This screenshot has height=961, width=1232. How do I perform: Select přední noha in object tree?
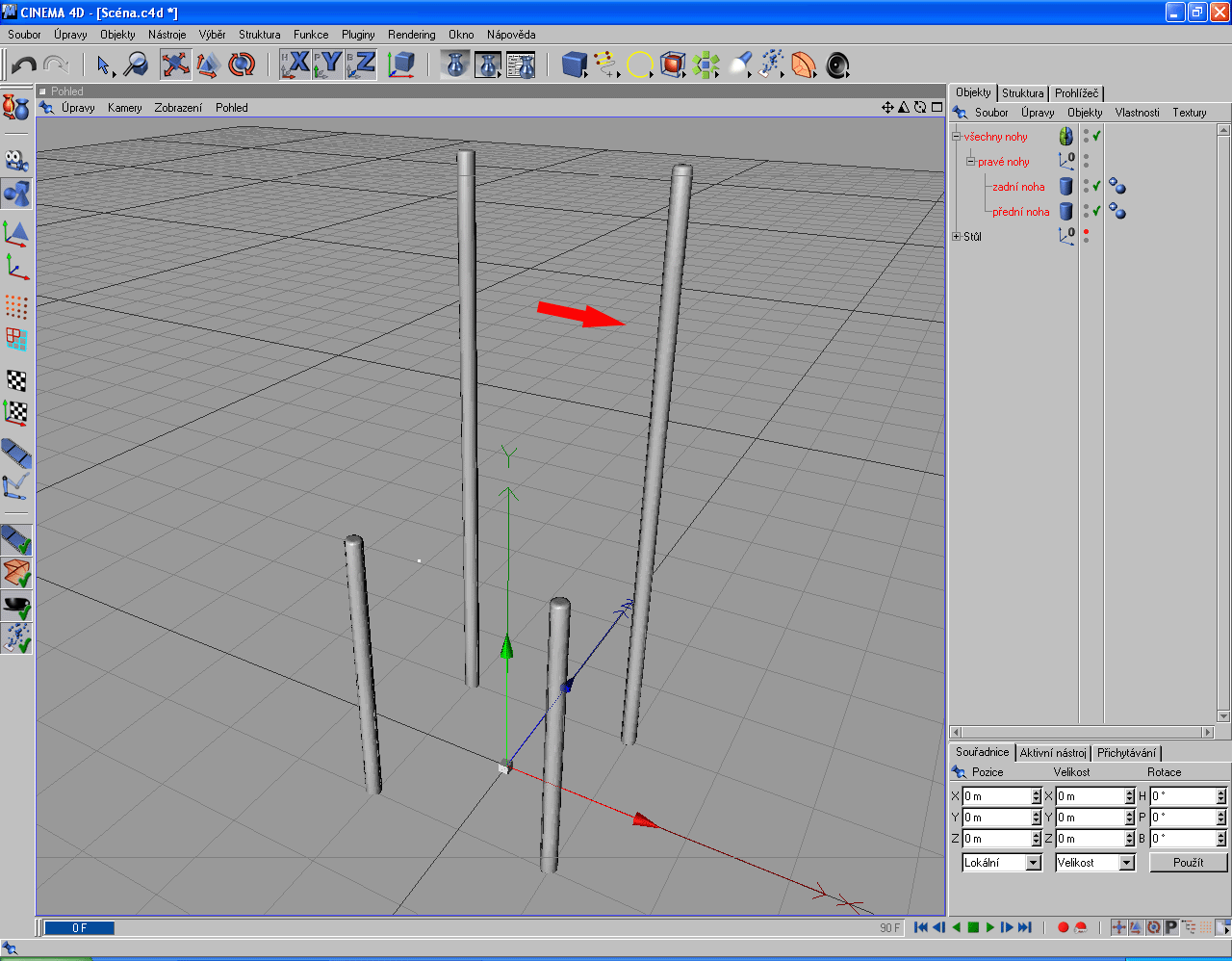[1021, 212]
